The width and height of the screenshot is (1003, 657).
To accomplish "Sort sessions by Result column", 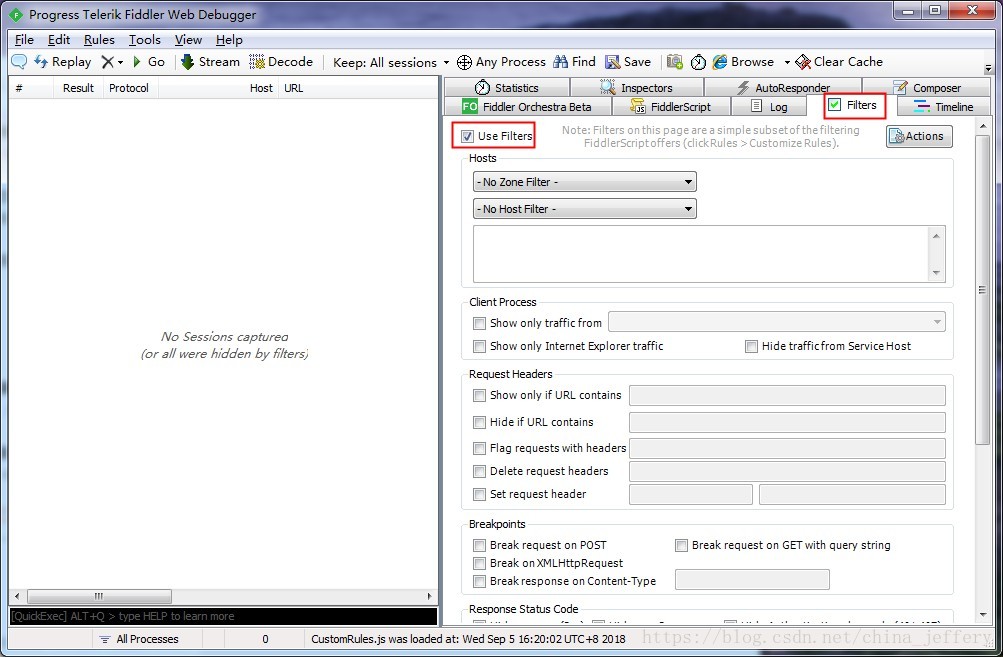I will 78,88.
